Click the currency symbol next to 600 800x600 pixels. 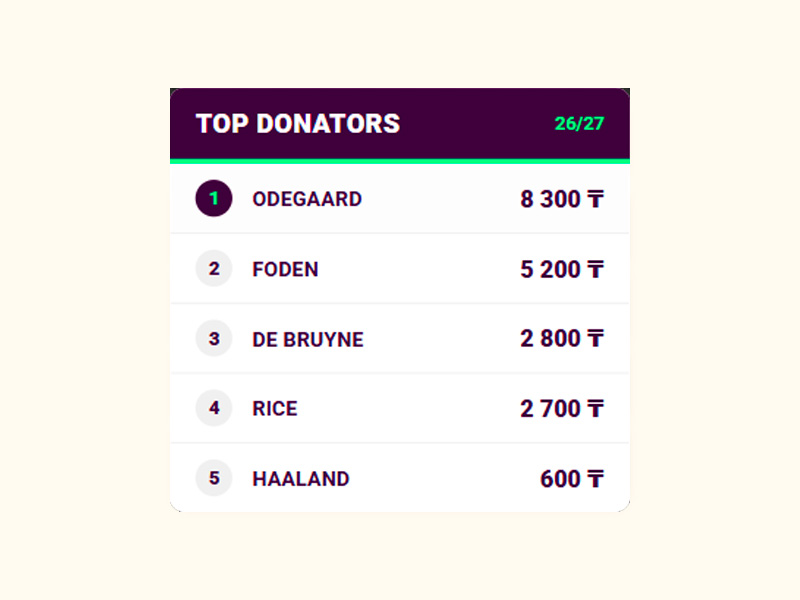click(x=595, y=479)
